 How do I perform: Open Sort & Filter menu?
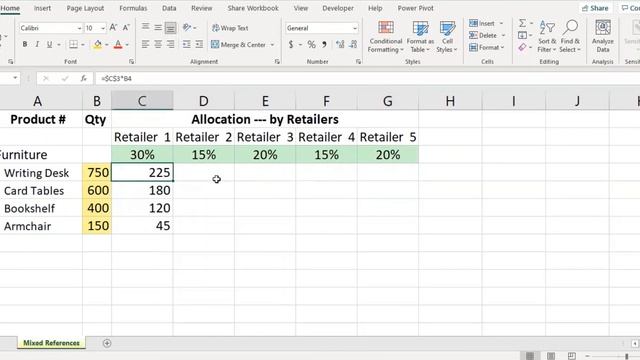547,37
